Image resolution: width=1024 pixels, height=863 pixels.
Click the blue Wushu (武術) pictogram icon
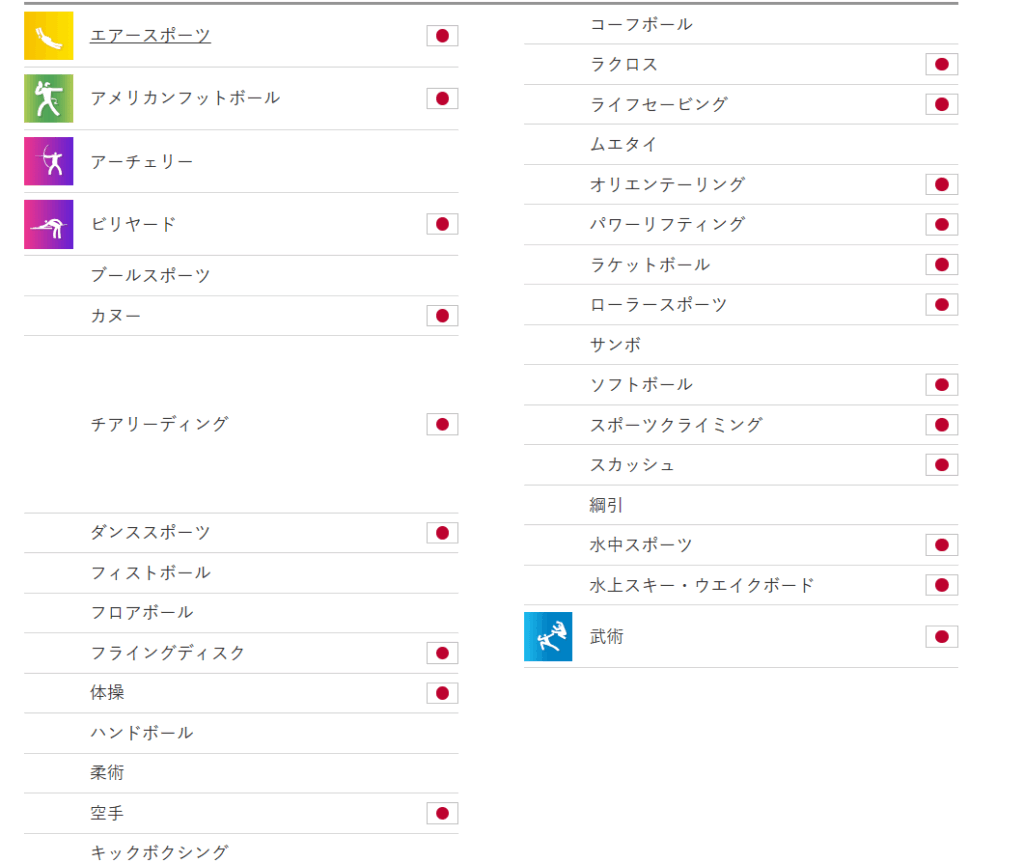(548, 636)
